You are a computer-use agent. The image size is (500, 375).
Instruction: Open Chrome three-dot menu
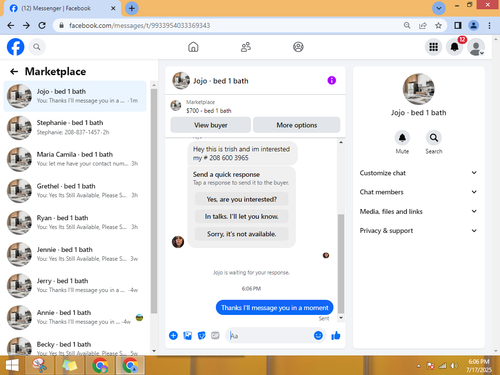(x=489, y=25)
